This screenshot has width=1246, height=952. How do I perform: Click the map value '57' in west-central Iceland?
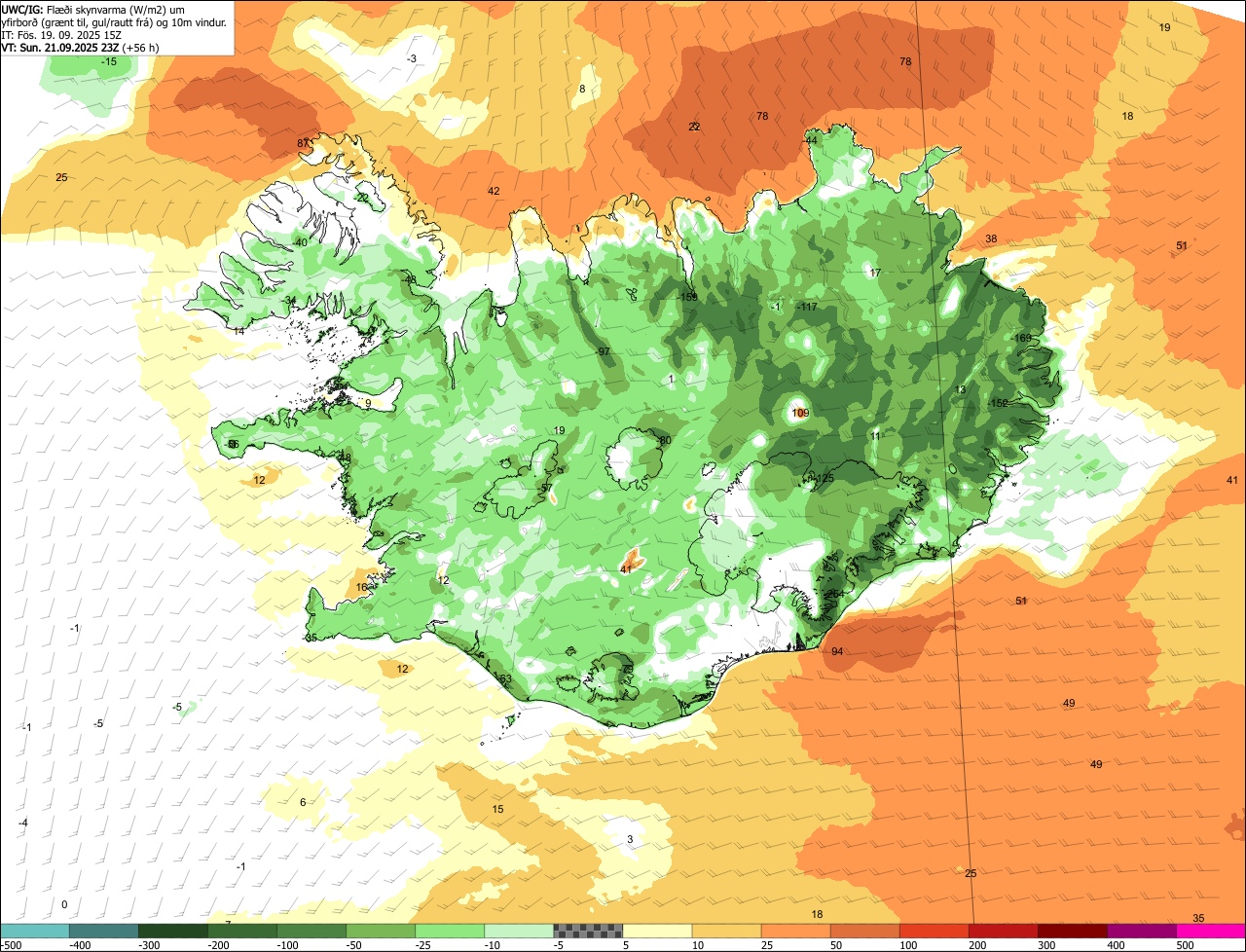click(x=546, y=488)
